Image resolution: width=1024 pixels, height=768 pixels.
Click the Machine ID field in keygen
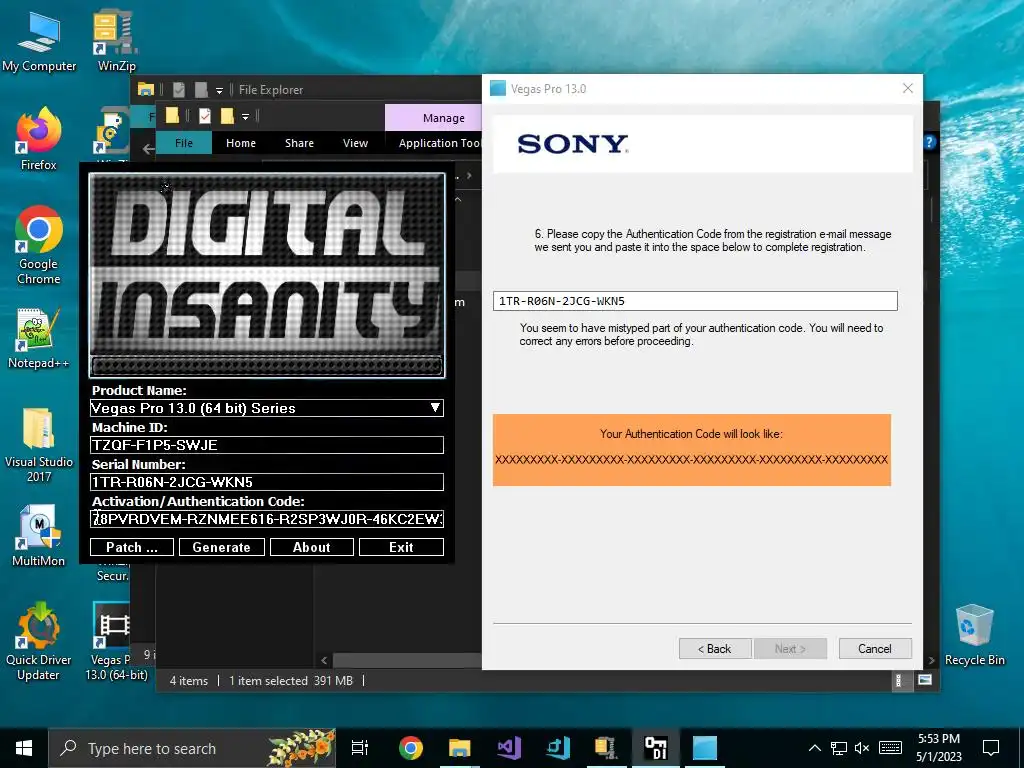click(x=266, y=445)
